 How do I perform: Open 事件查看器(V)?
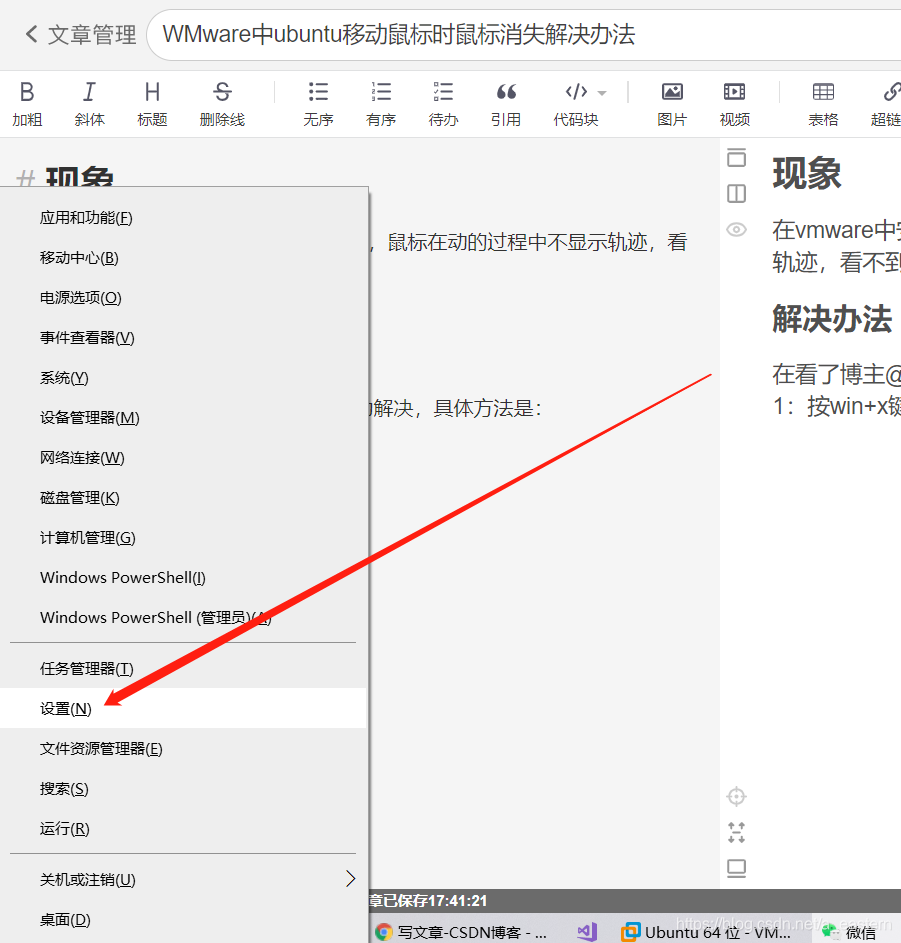[x=183, y=338]
